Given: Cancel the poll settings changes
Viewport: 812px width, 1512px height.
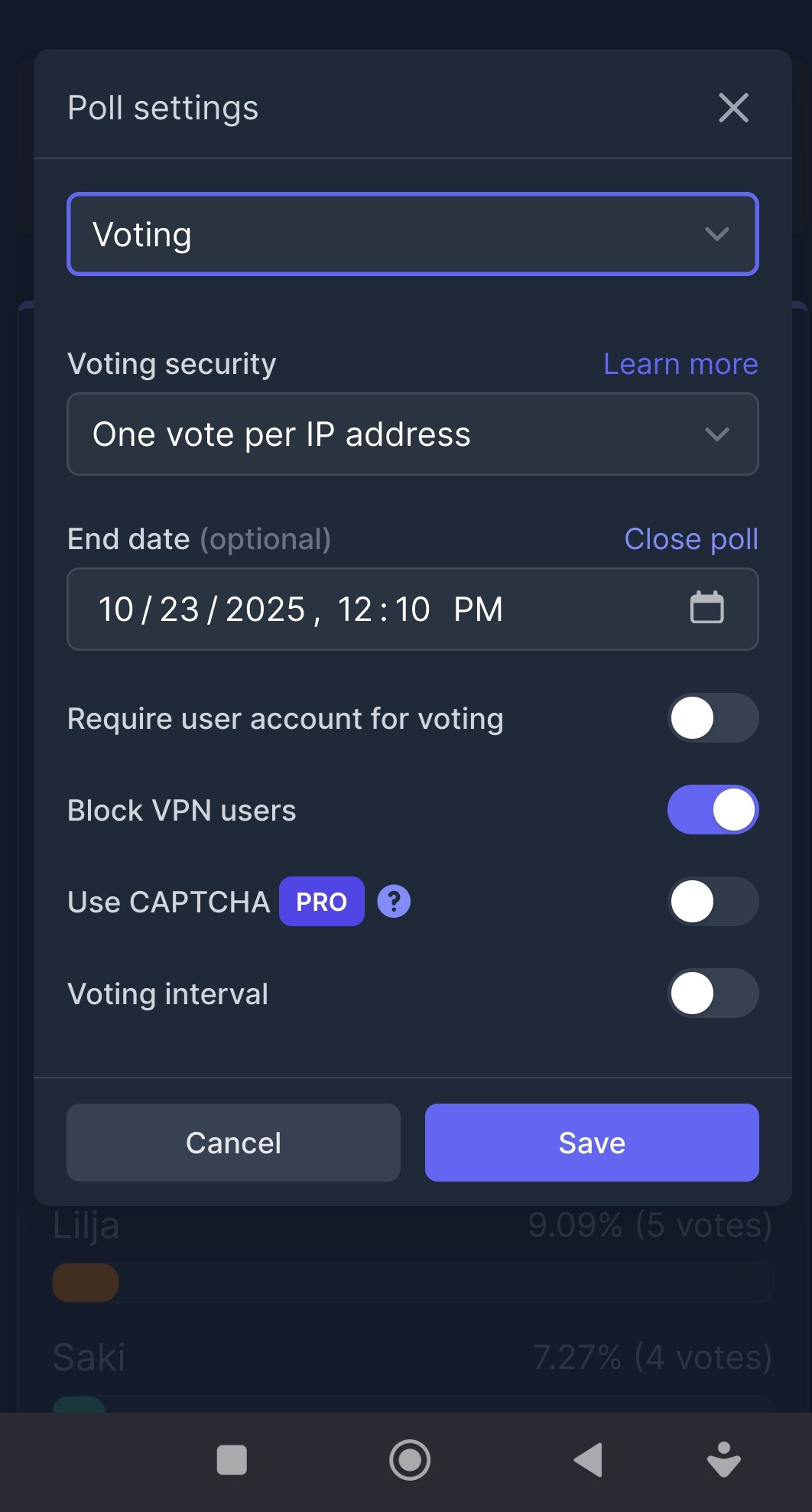Looking at the screenshot, I should point(233,1143).
